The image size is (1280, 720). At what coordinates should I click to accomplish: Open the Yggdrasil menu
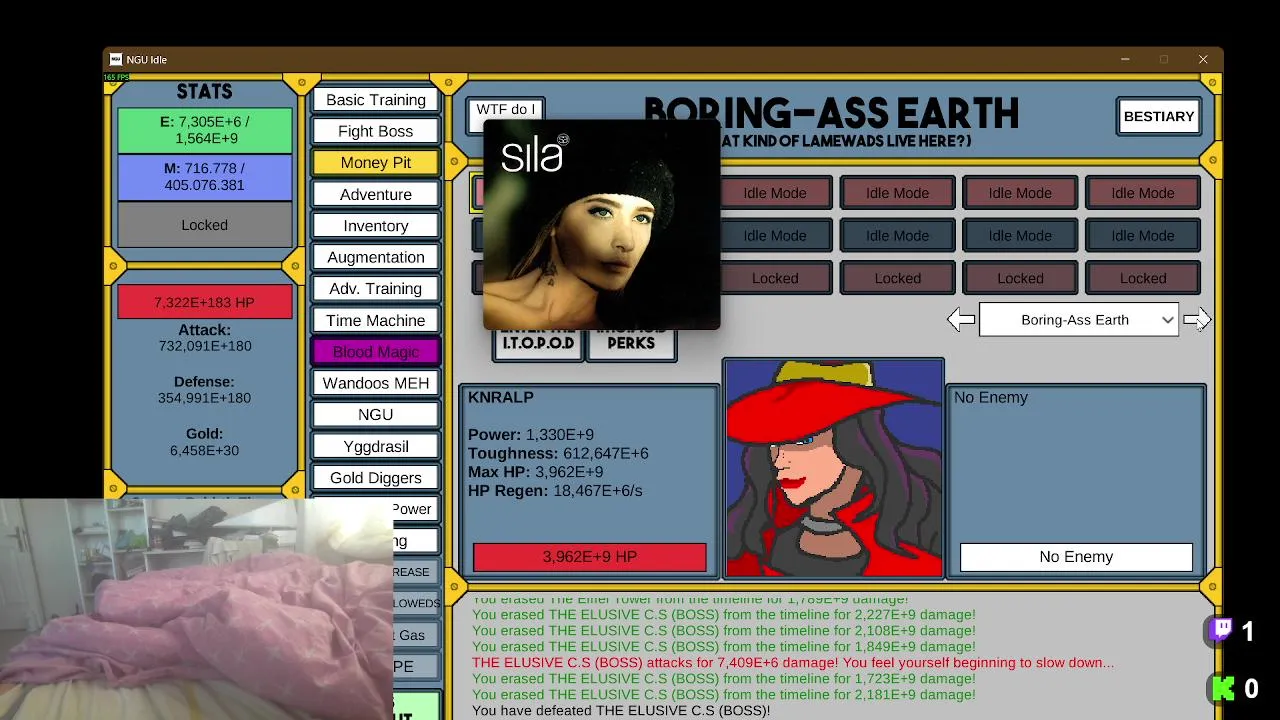point(376,446)
